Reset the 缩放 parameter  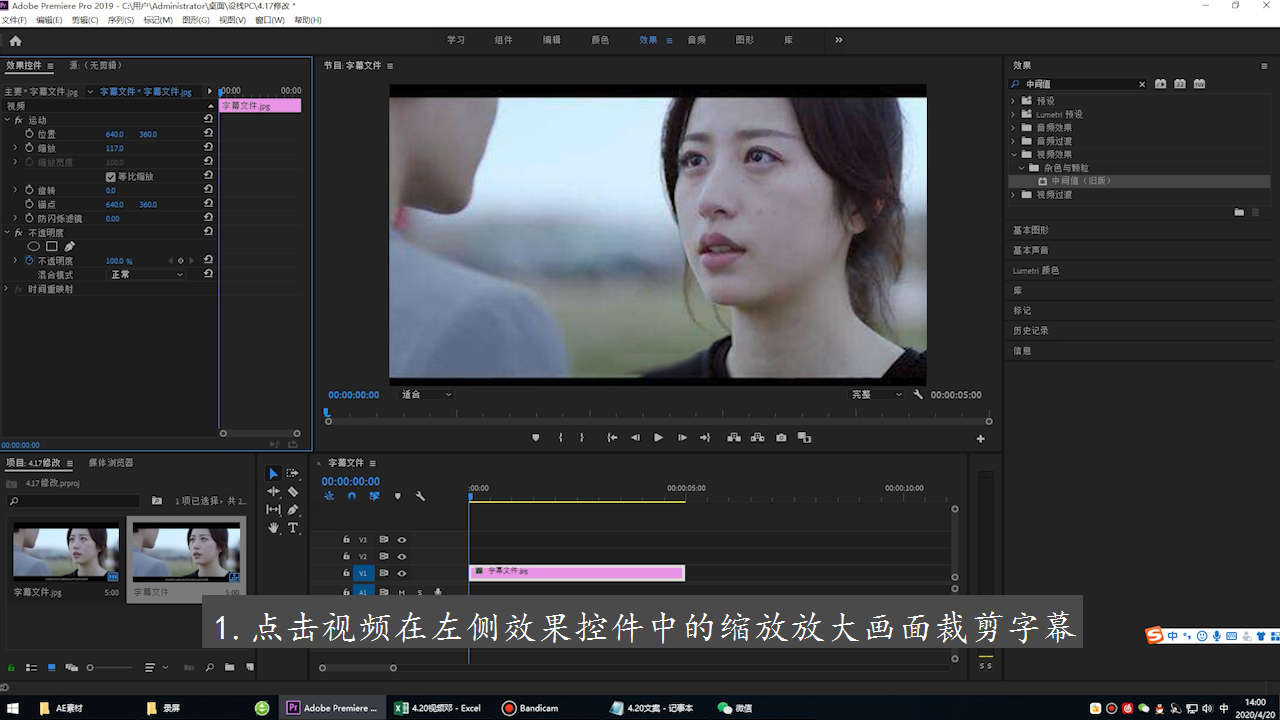[208, 148]
